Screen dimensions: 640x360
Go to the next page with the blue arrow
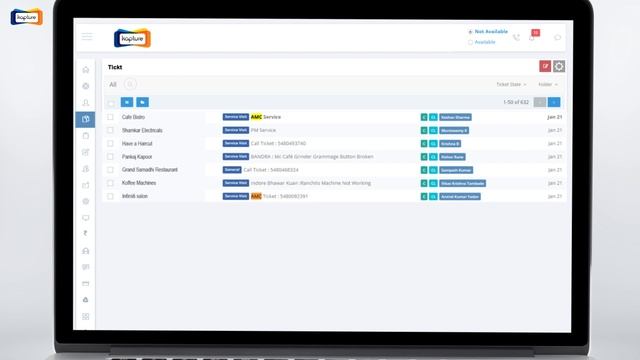point(554,102)
